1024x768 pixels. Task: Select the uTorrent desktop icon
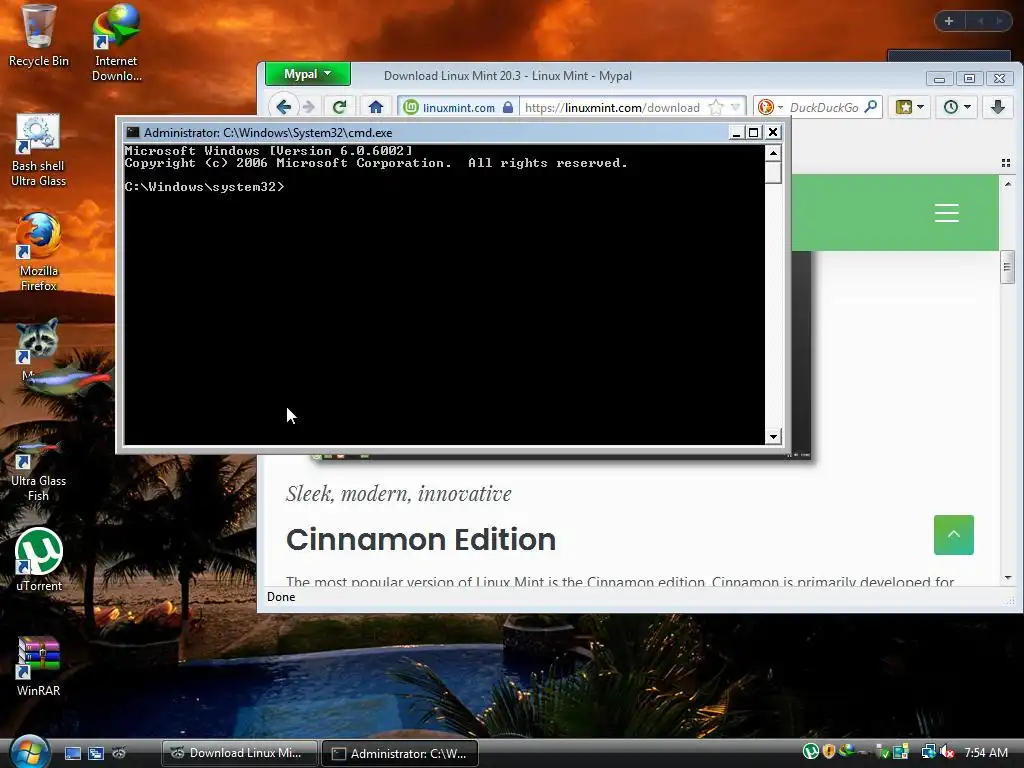point(39,560)
